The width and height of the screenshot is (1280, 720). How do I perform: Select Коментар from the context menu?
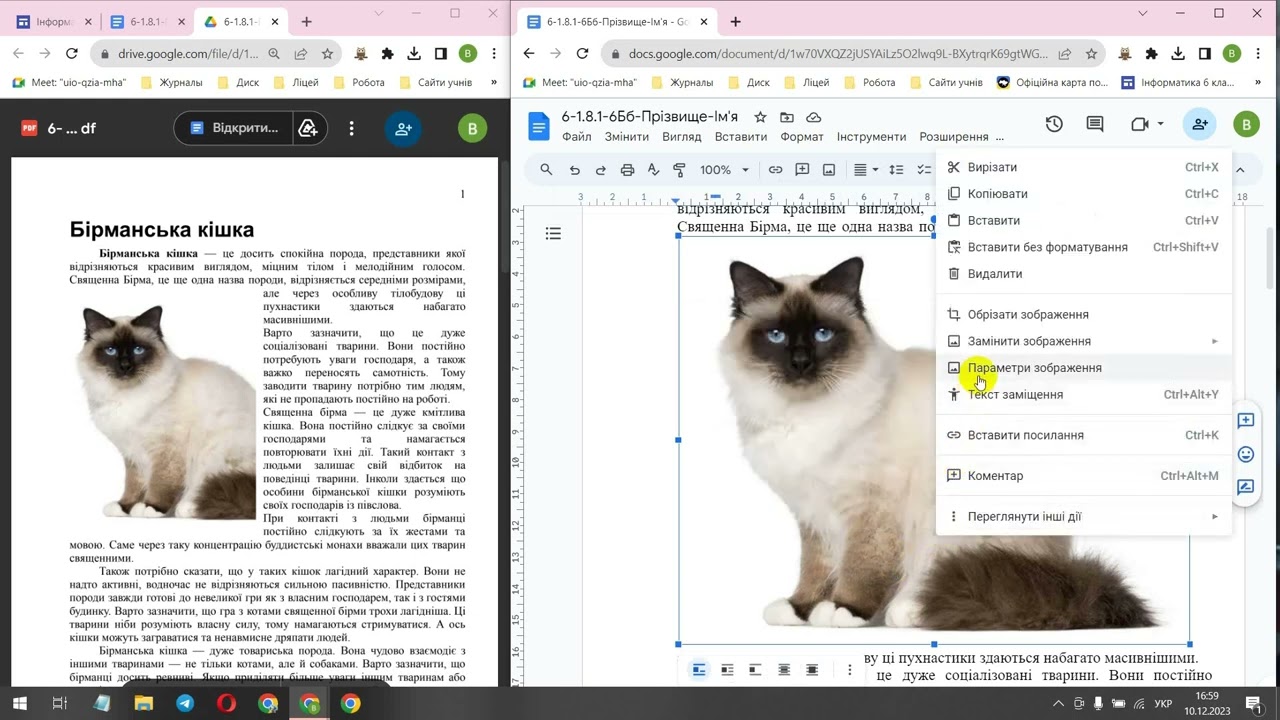click(x=1084, y=476)
